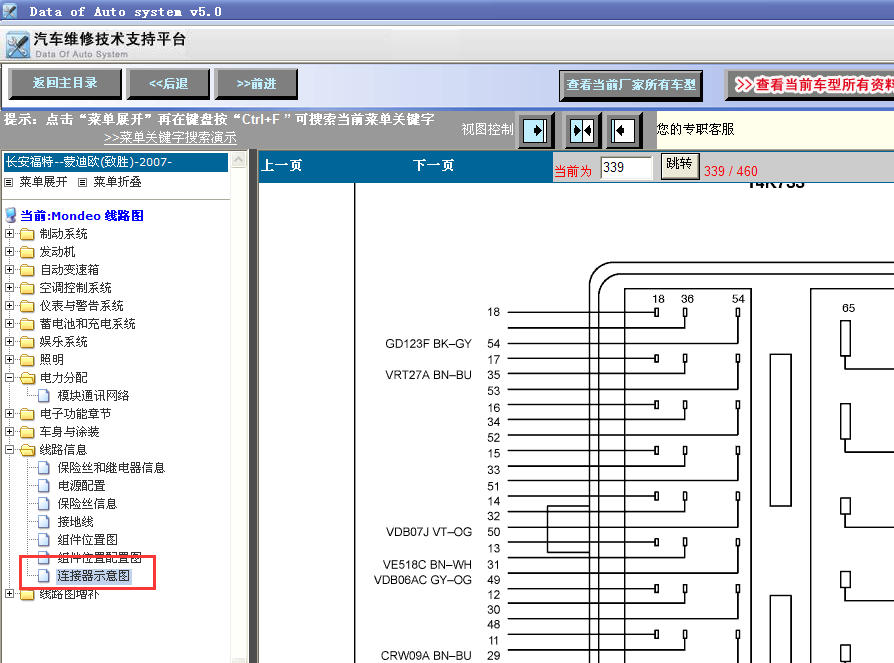Click 查看当前车型所有资料 button
The image size is (894, 663).
[810, 85]
